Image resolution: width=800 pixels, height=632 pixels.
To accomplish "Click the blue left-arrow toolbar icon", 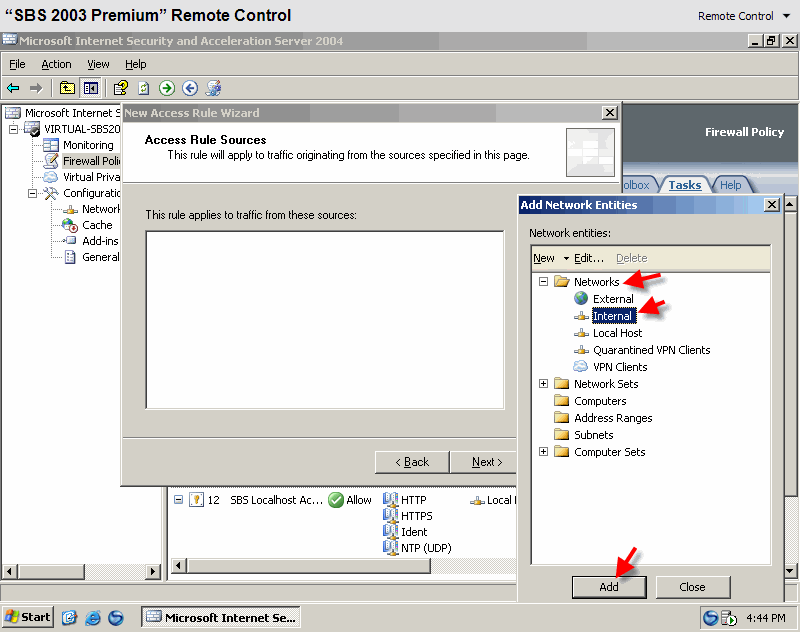I will pos(190,88).
